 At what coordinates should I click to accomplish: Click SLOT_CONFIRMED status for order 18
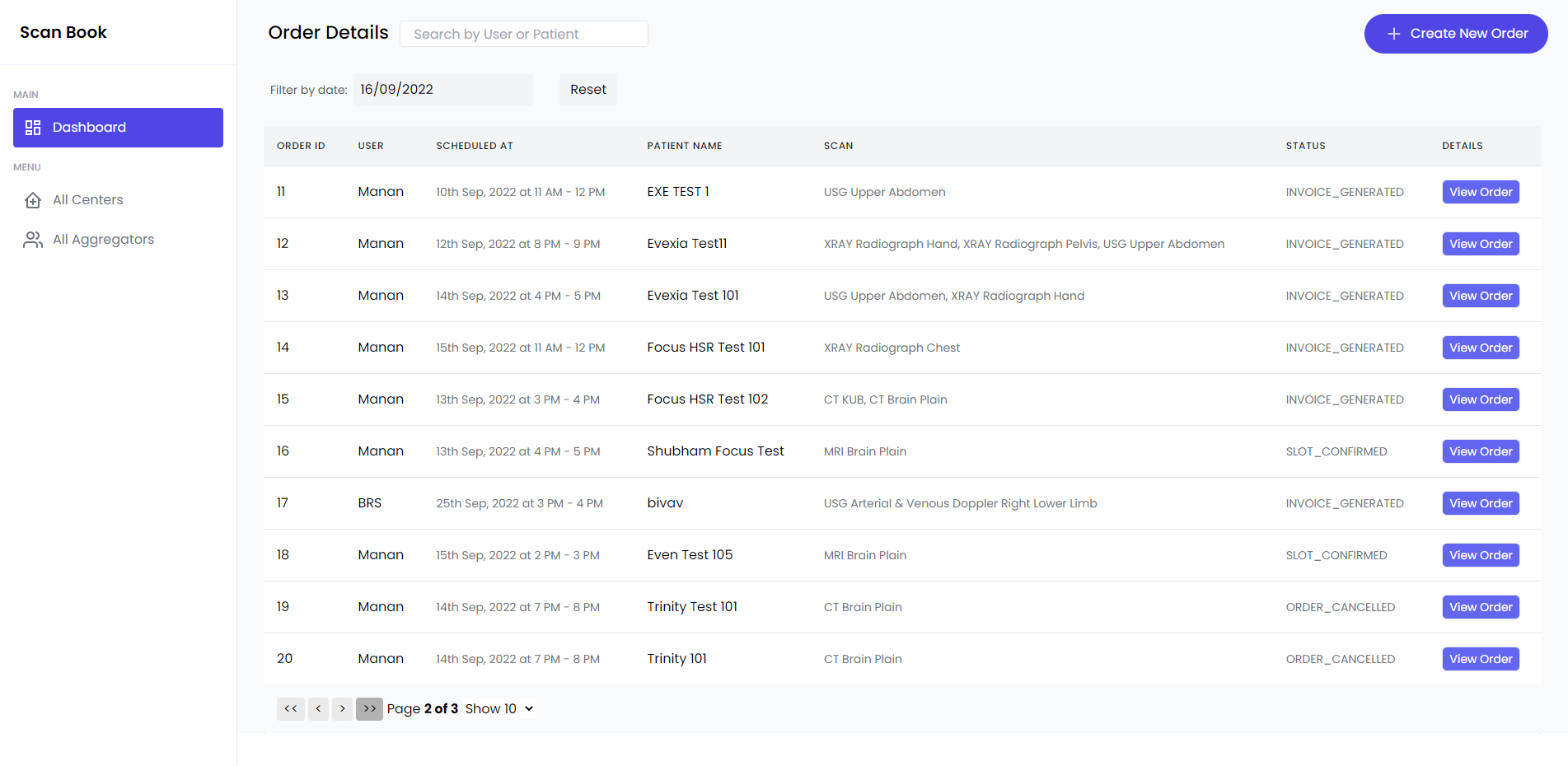click(x=1336, y=555)
